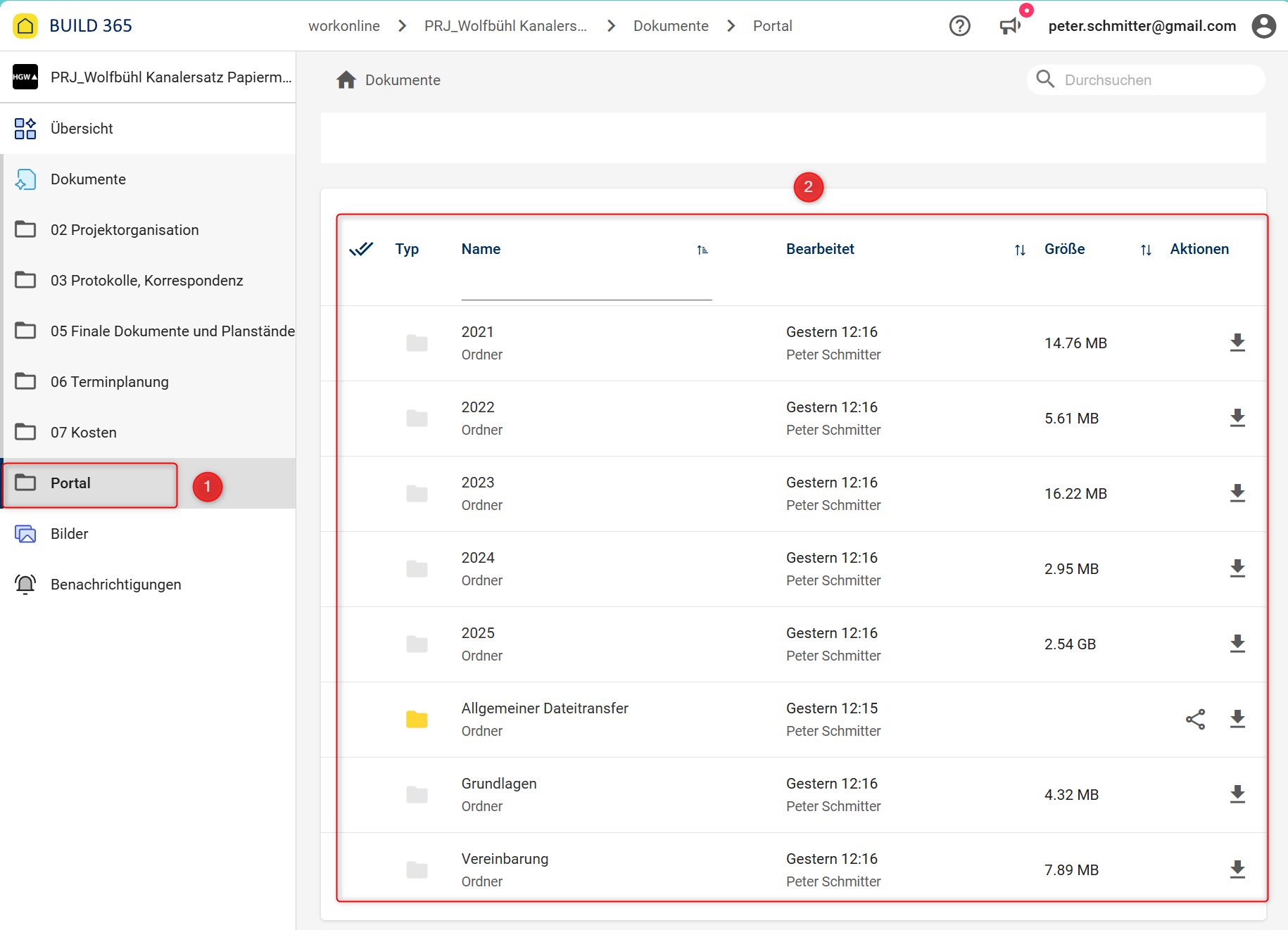Download the 2025 folder
1288x930 pixels.
(x=1237, y=644)
